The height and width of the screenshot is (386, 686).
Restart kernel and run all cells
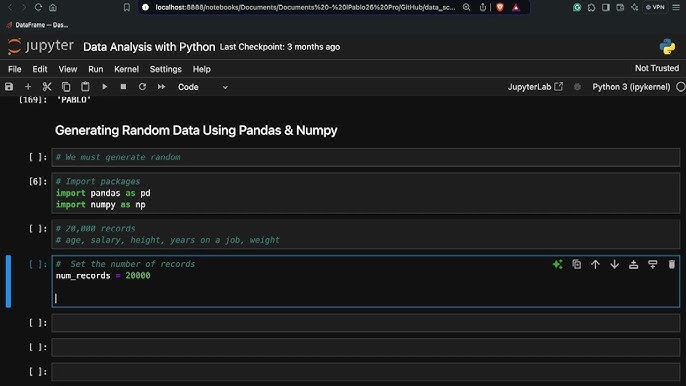click(161, 87)
